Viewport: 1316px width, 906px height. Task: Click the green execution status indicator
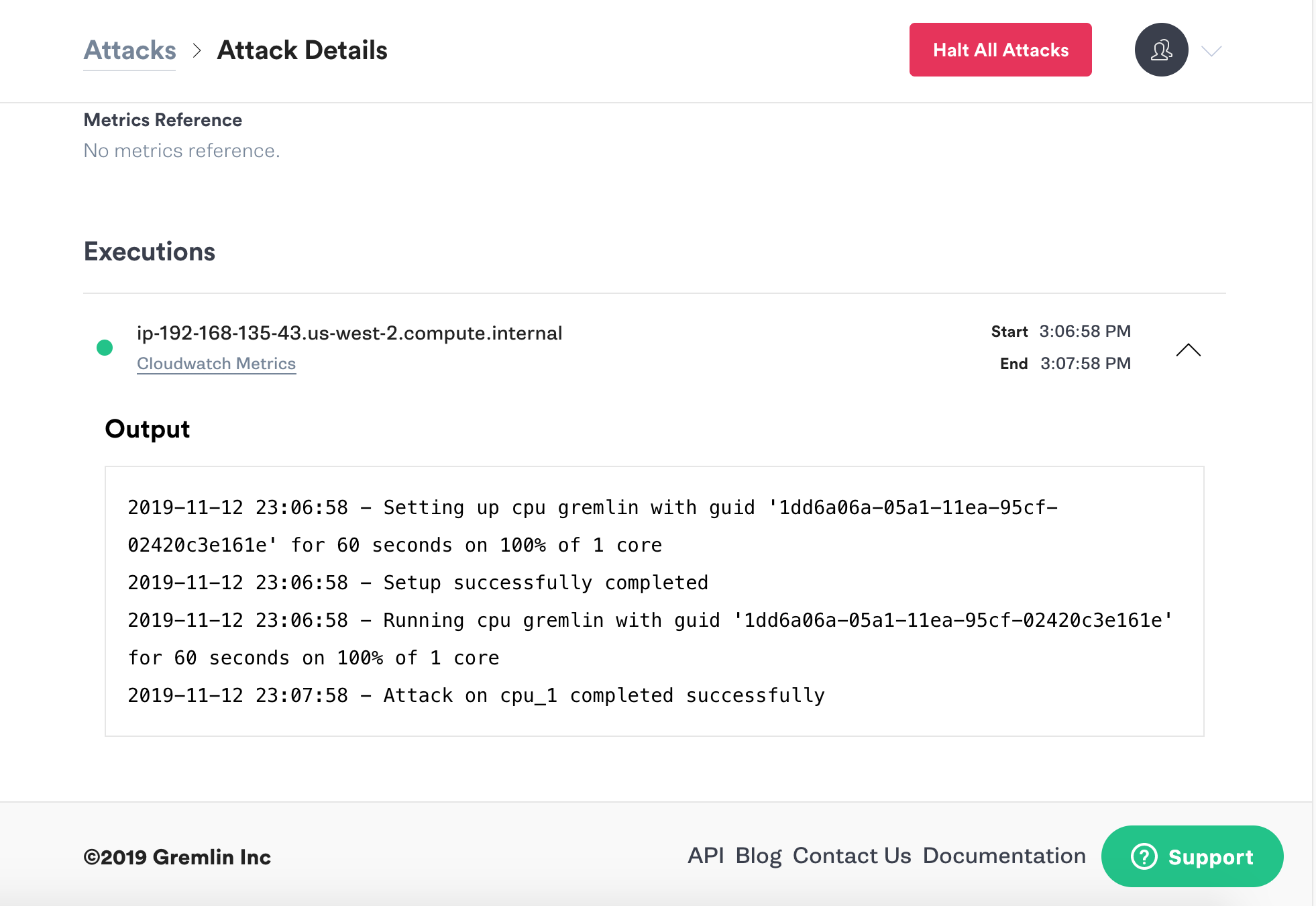coord(105,348)
